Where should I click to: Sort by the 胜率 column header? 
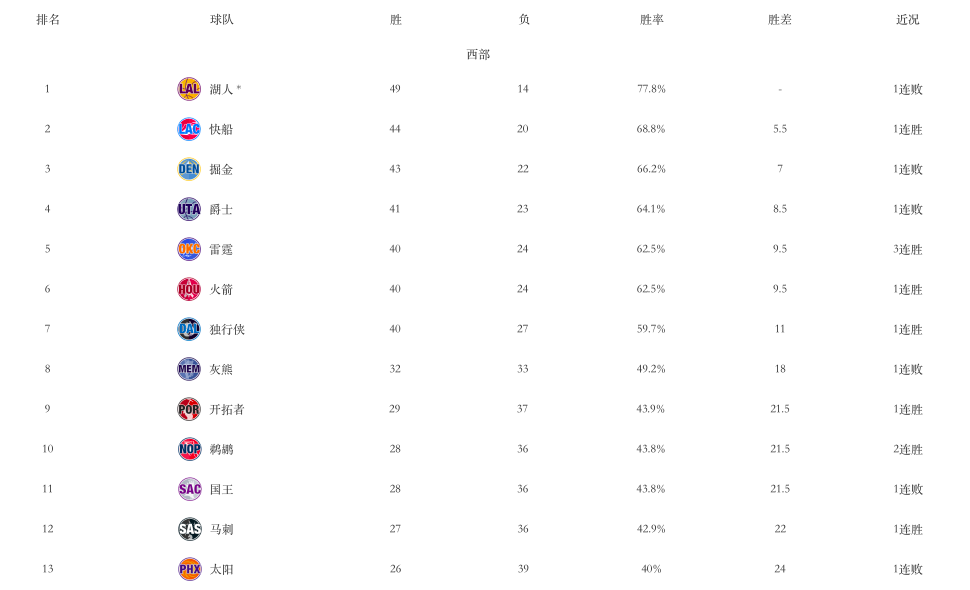[x=651, y=20]
